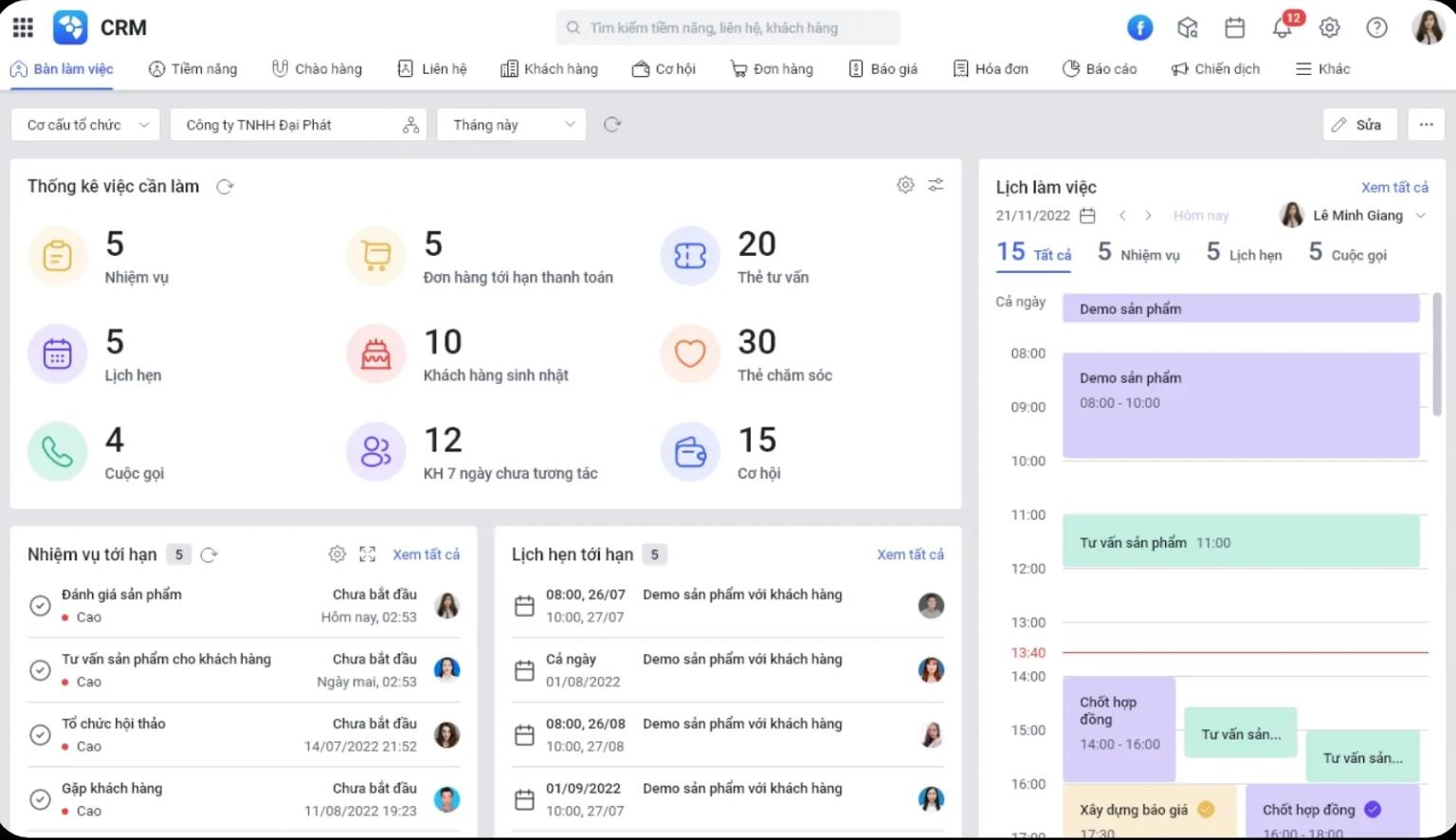This screenshot has width=1456, height=840.
Task: Click the Facebook integration icon
Action: (1139, 27)
